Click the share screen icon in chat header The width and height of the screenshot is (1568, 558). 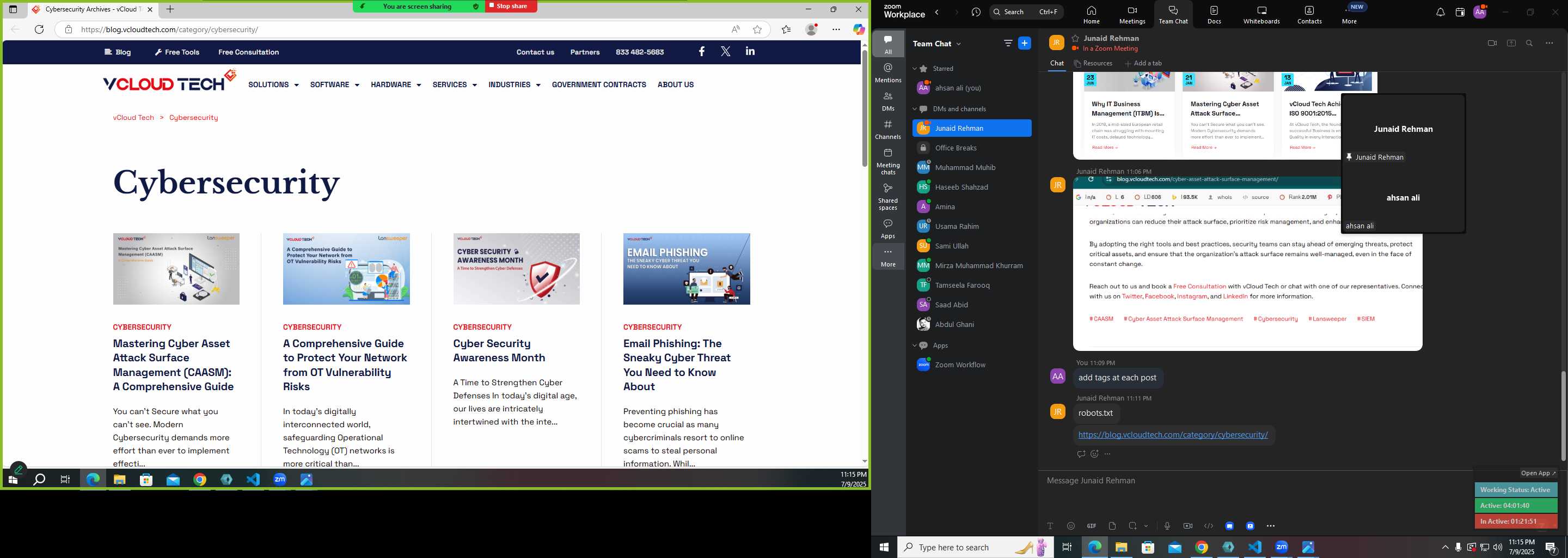tap(1511, 43)
